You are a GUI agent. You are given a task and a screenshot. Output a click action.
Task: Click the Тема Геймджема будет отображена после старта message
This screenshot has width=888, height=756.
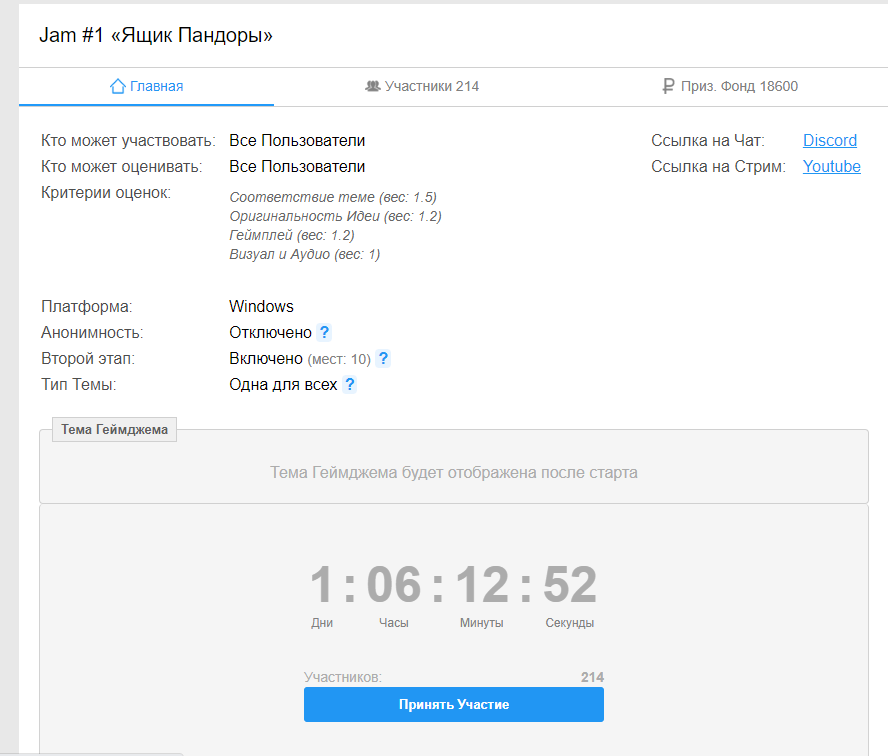[x=454, y=472]
